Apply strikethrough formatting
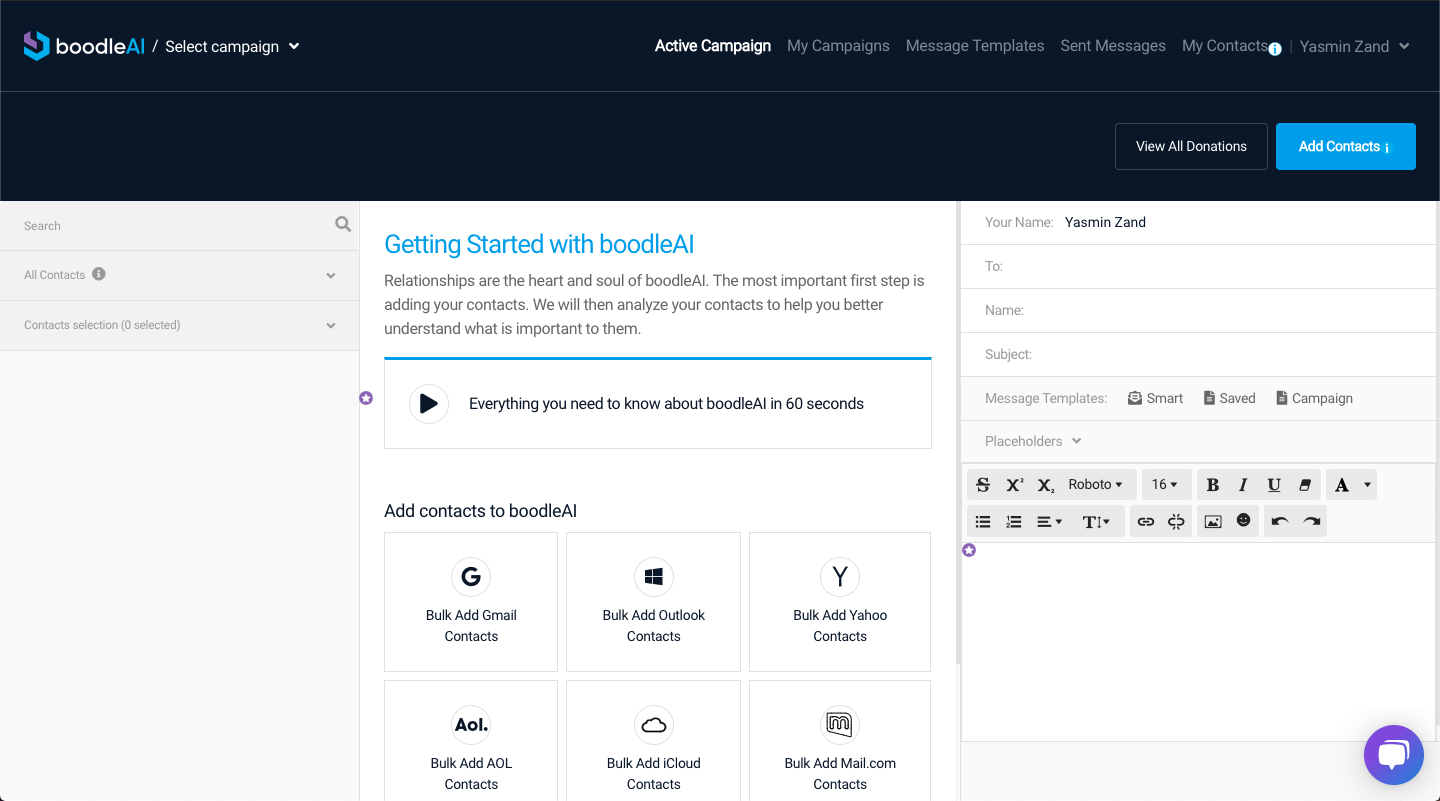Viewport: 1440px width, 801px height. 983,485
